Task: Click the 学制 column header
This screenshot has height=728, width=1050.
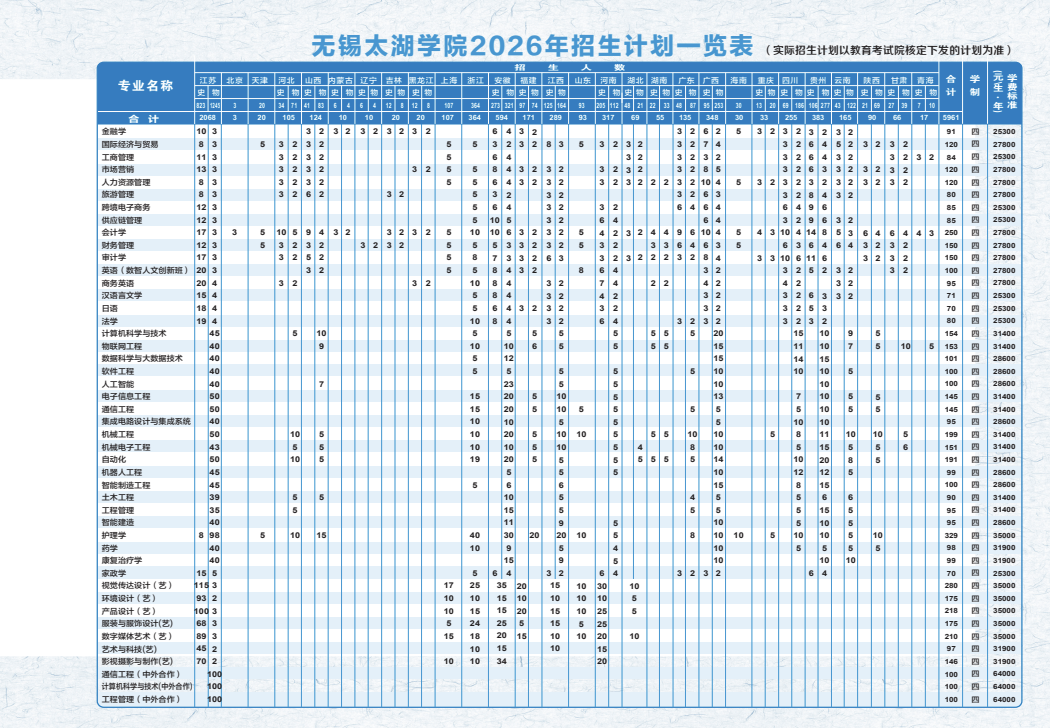Action: coord(974,86)
